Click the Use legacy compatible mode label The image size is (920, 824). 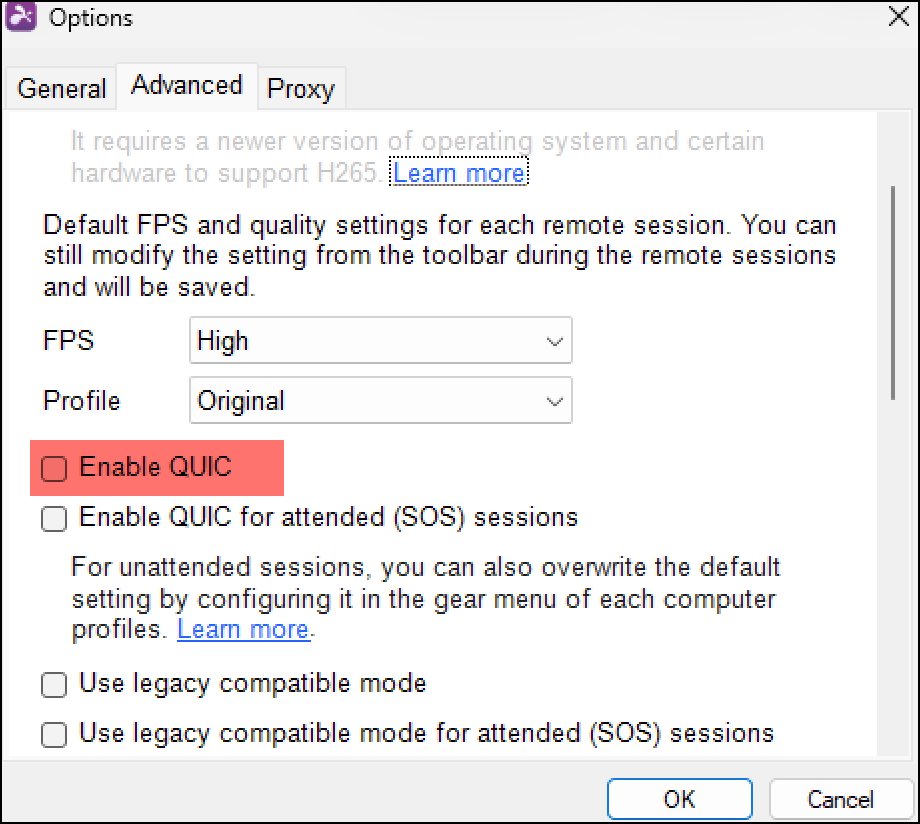tap(252, 684)
